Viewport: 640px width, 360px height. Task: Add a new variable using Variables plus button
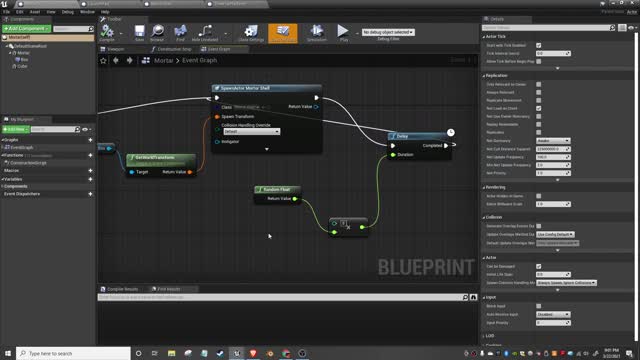tap(90, 179)
